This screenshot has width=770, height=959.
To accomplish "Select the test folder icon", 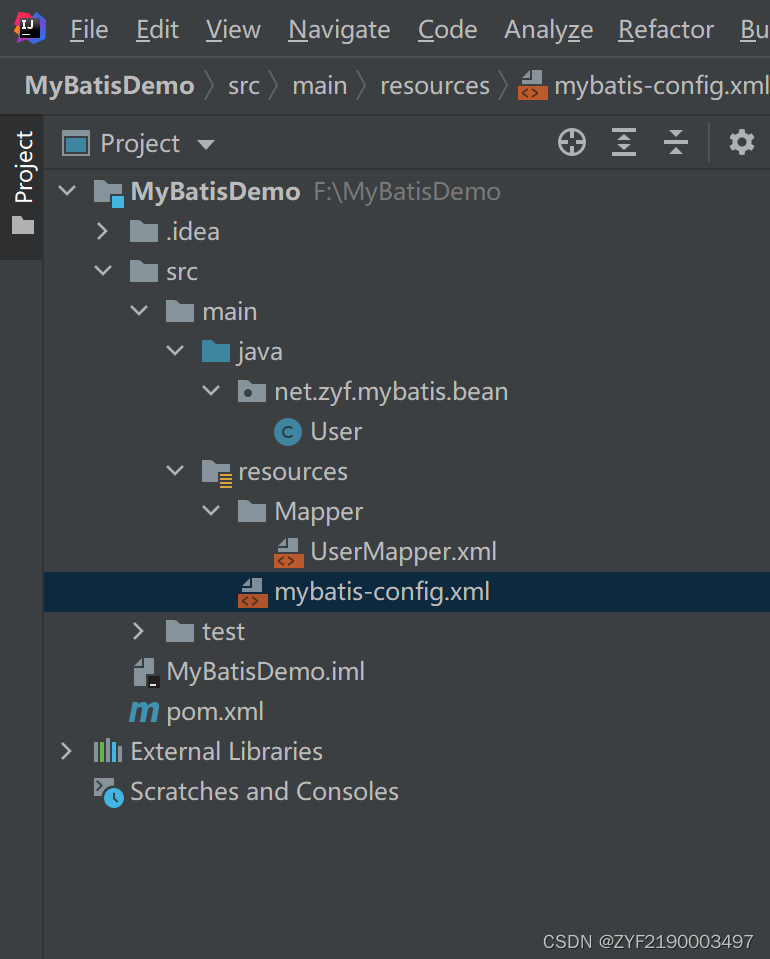I will point(180,631).
